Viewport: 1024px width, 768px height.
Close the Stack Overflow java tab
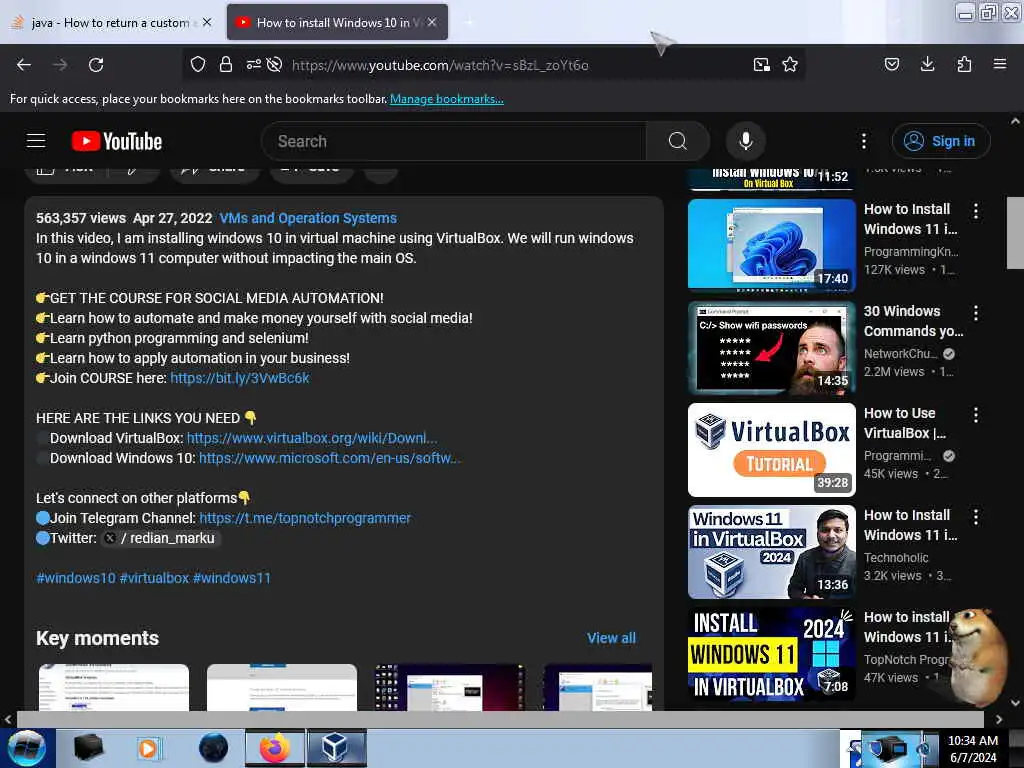(x=207, y=22)
